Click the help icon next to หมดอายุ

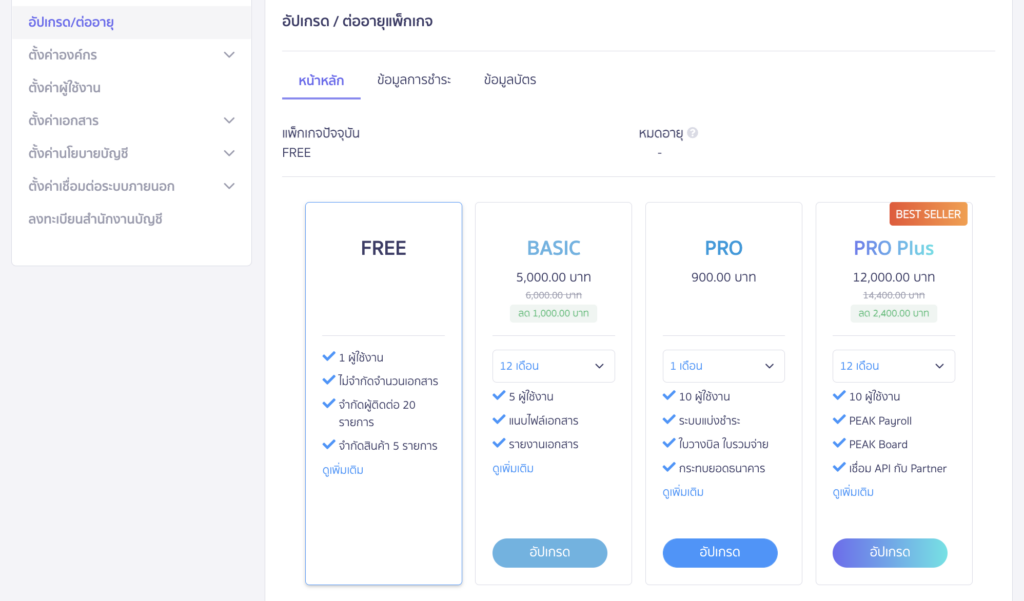pyautogui.click(x=692, y=133)
